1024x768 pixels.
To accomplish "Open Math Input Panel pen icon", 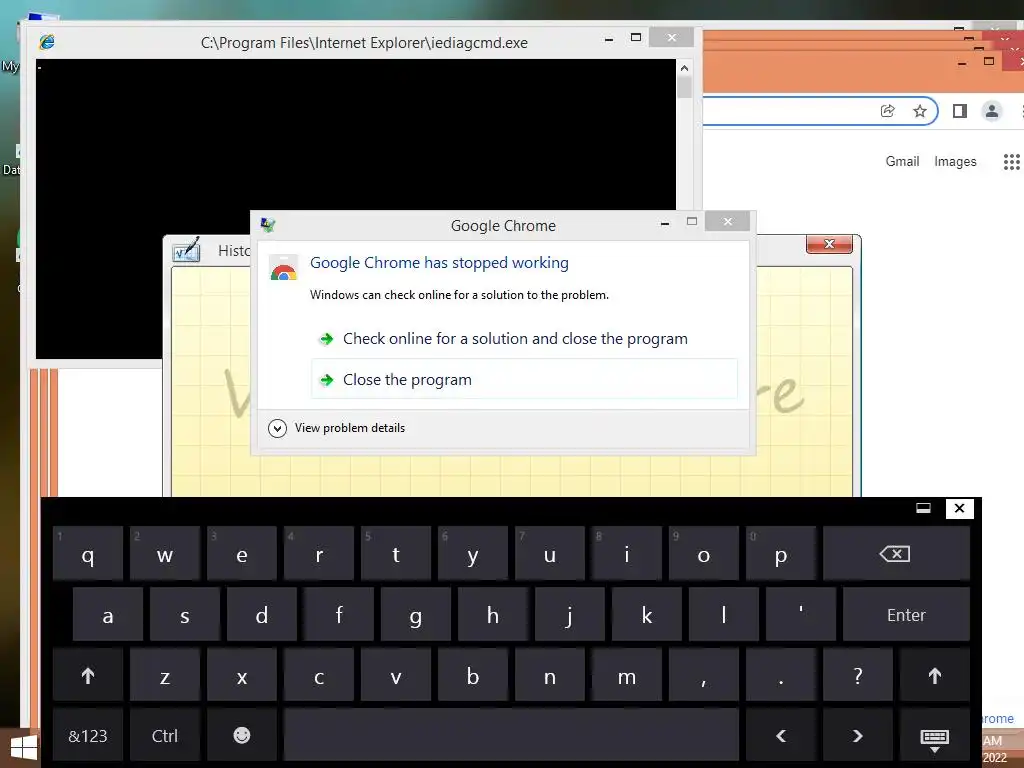I will coord(187,250).
